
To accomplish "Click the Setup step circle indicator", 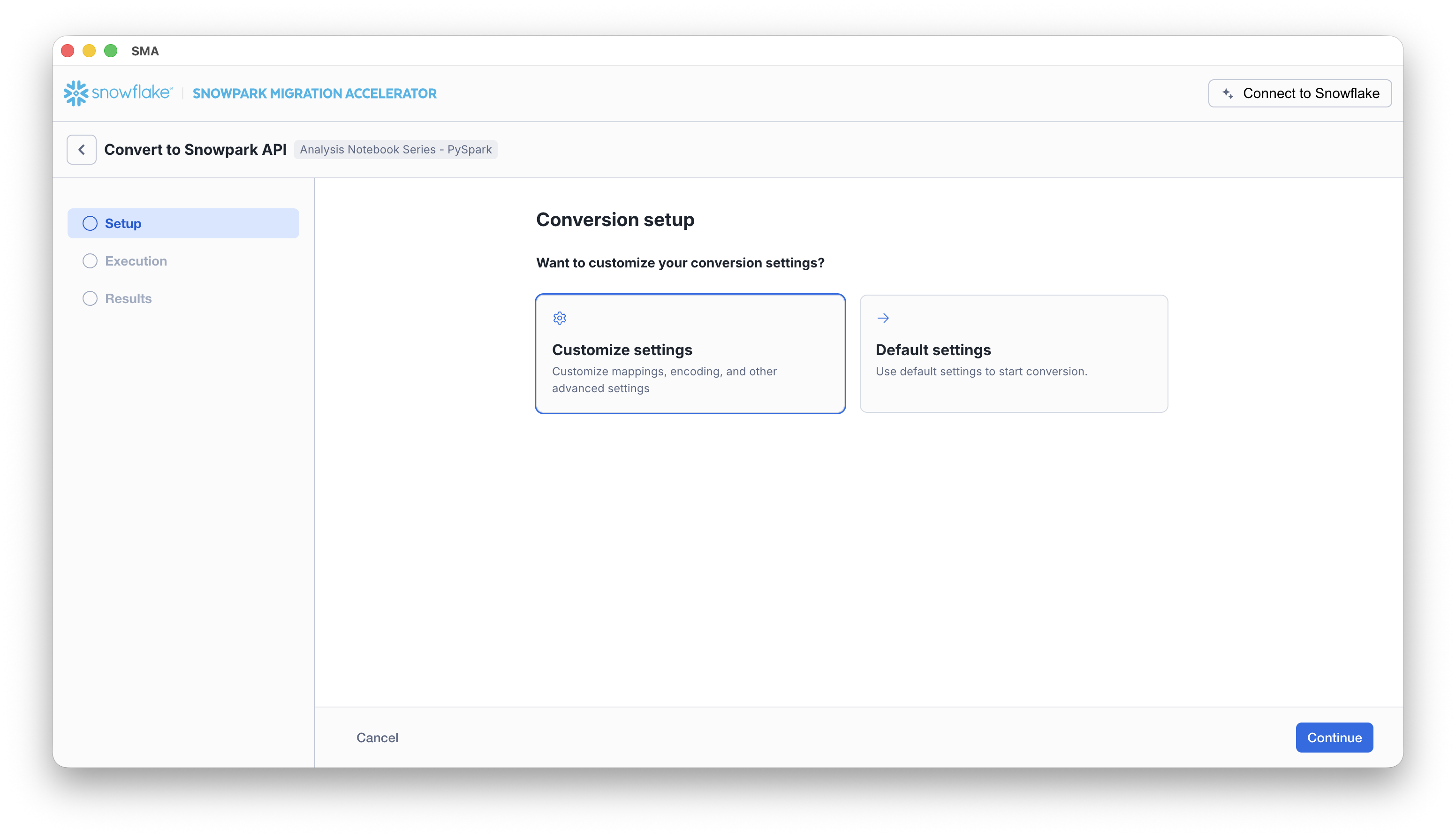I will coord(90,223).
